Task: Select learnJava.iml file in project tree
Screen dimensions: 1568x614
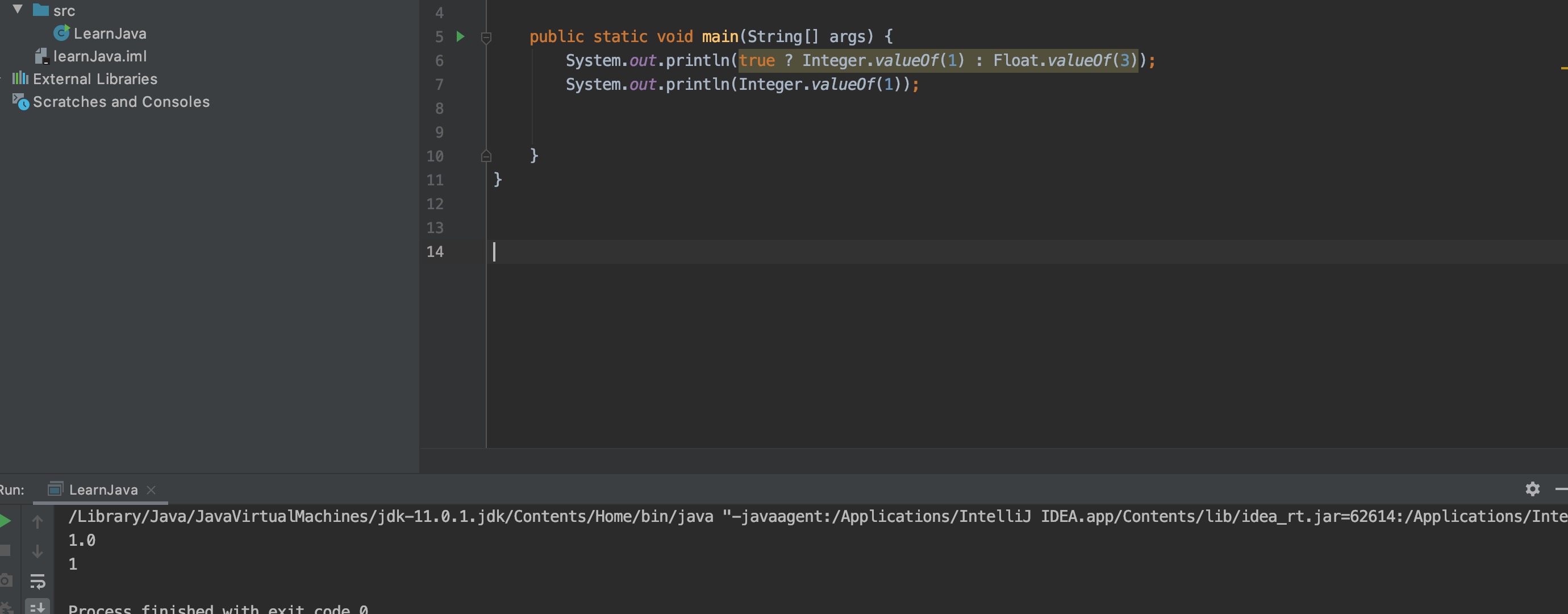Action: [x=100, y=56]
